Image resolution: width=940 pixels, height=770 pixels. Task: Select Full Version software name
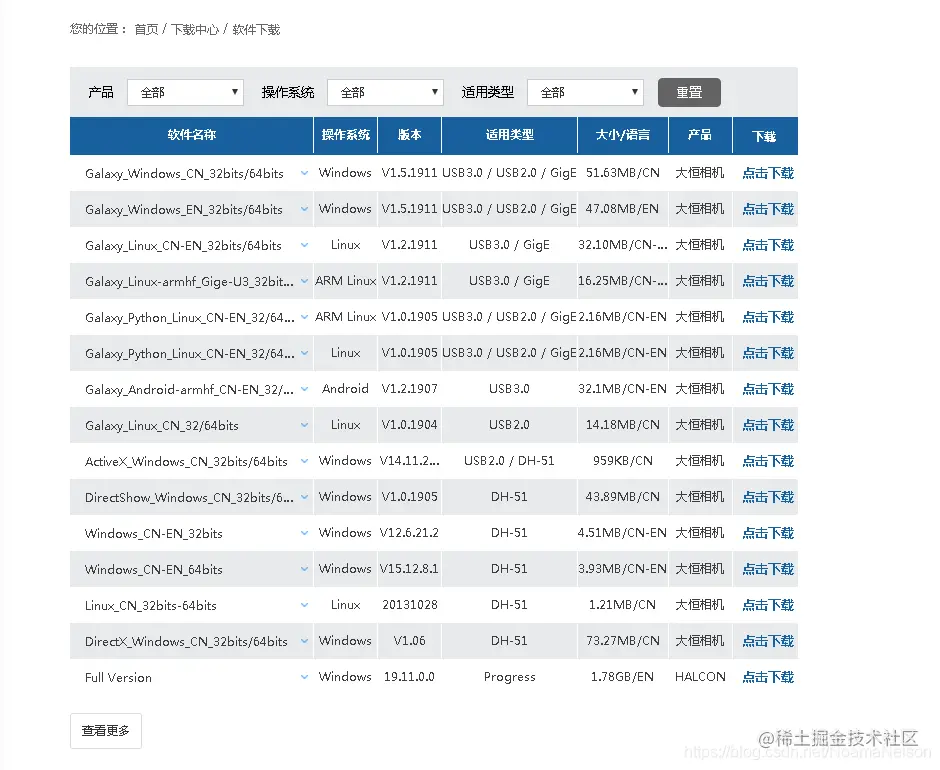118,678
